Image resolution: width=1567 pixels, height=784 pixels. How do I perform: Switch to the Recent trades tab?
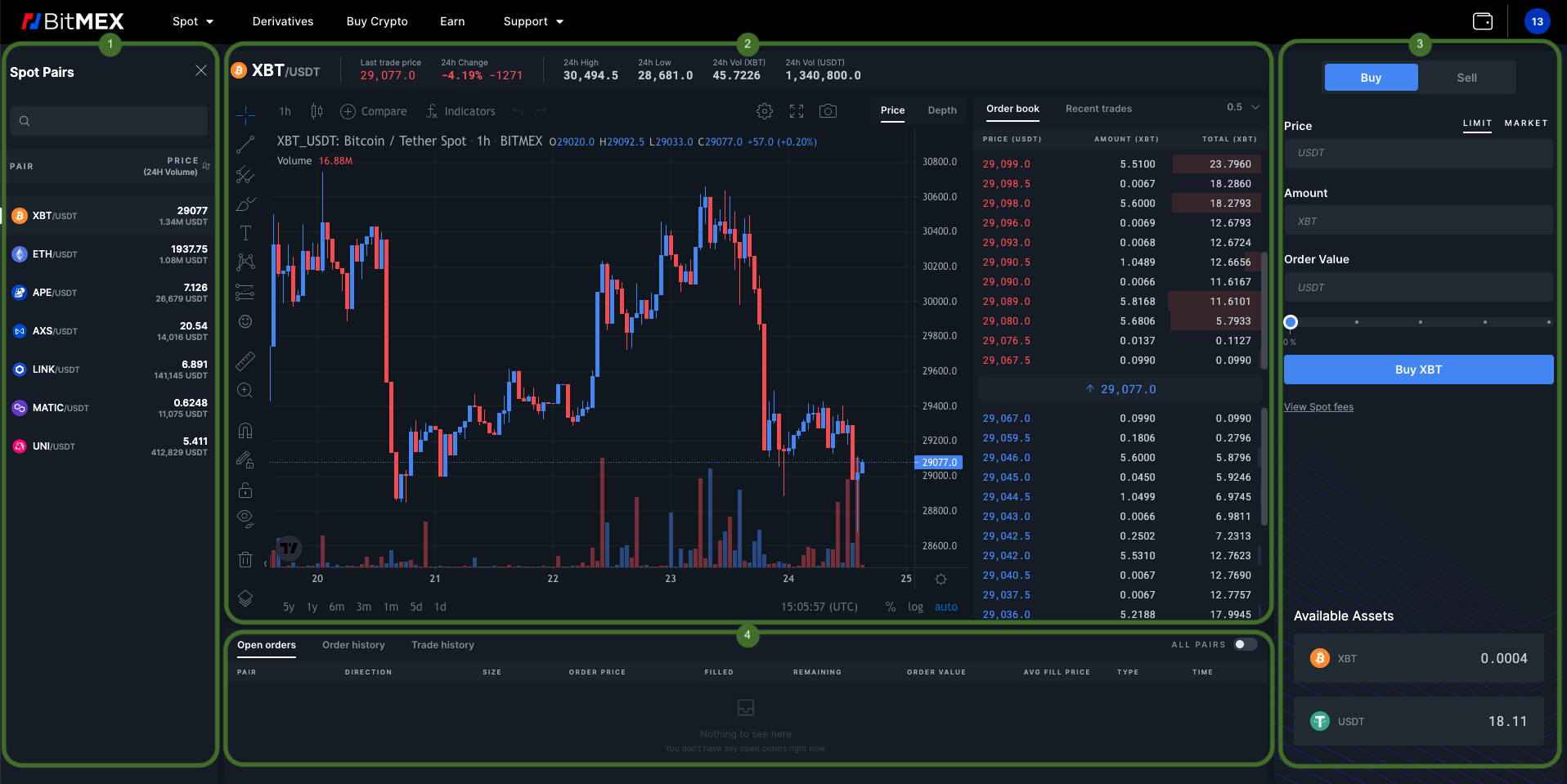point(1098,109)
